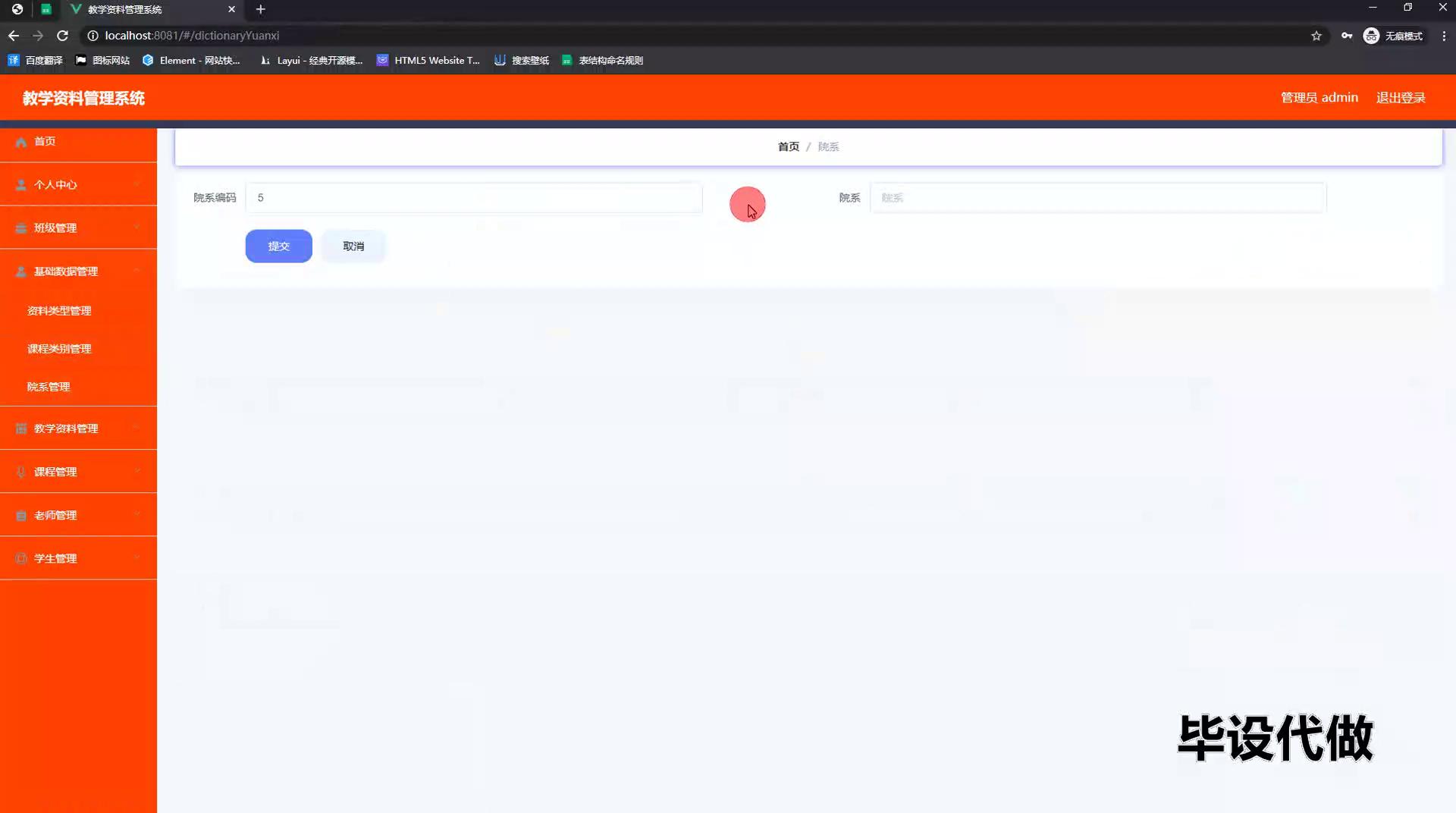
Task: Click the 个人中心 user icon
Action: tap(20, 184)
